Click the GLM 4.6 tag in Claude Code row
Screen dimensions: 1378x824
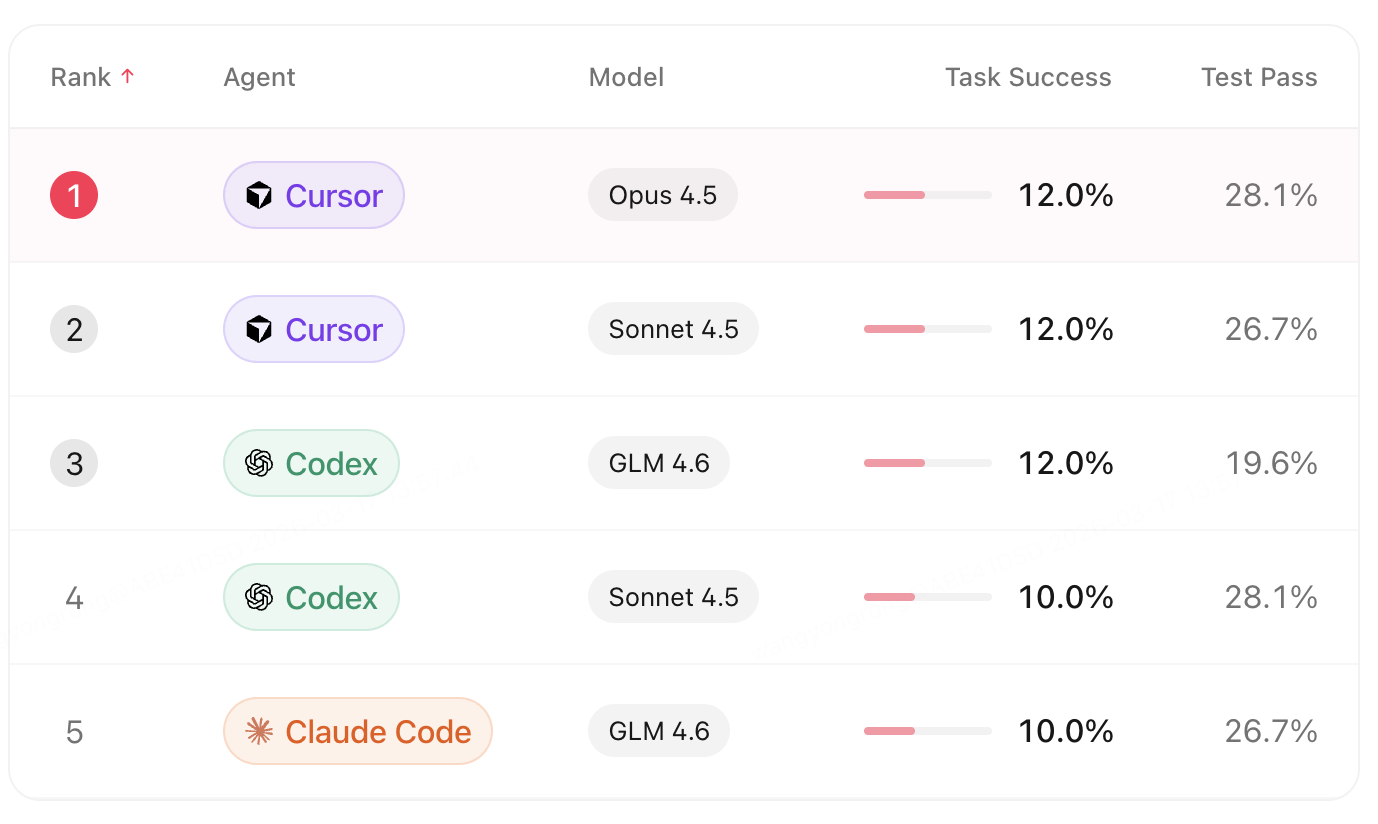click(658, 731)
